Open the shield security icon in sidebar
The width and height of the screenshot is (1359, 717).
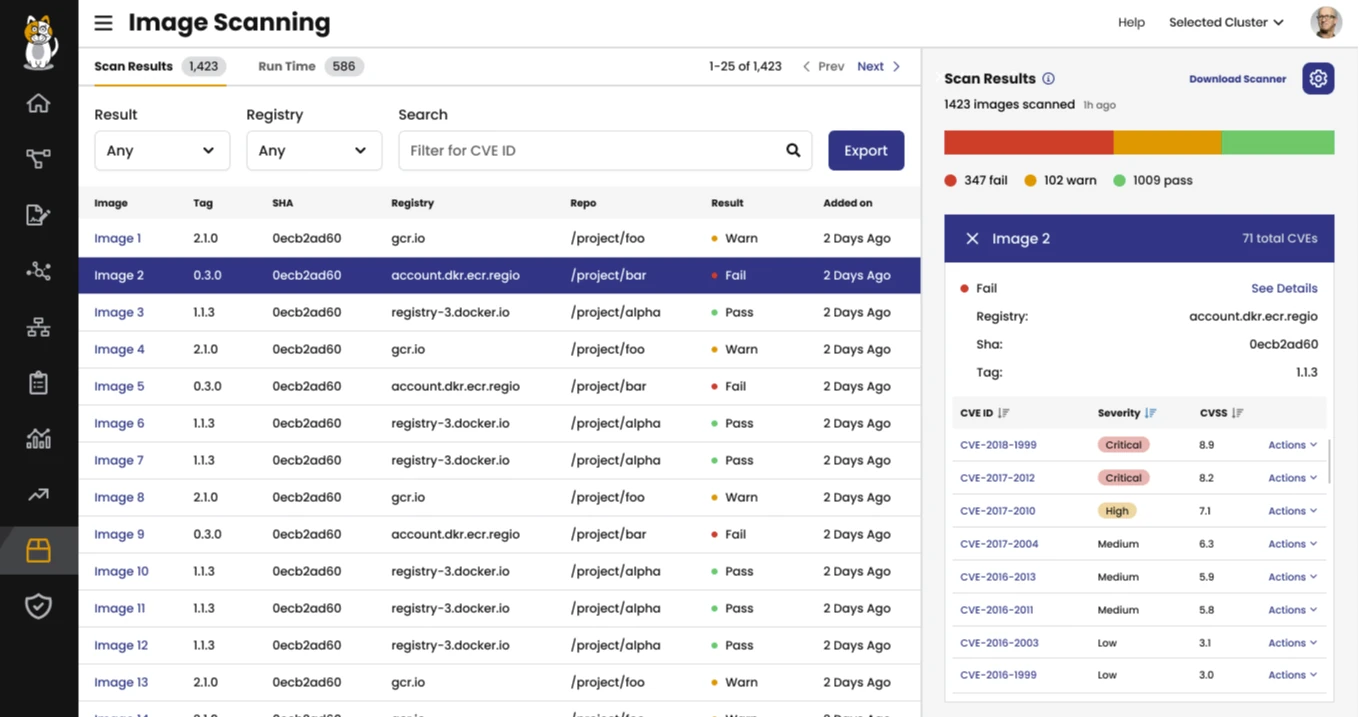38,606
